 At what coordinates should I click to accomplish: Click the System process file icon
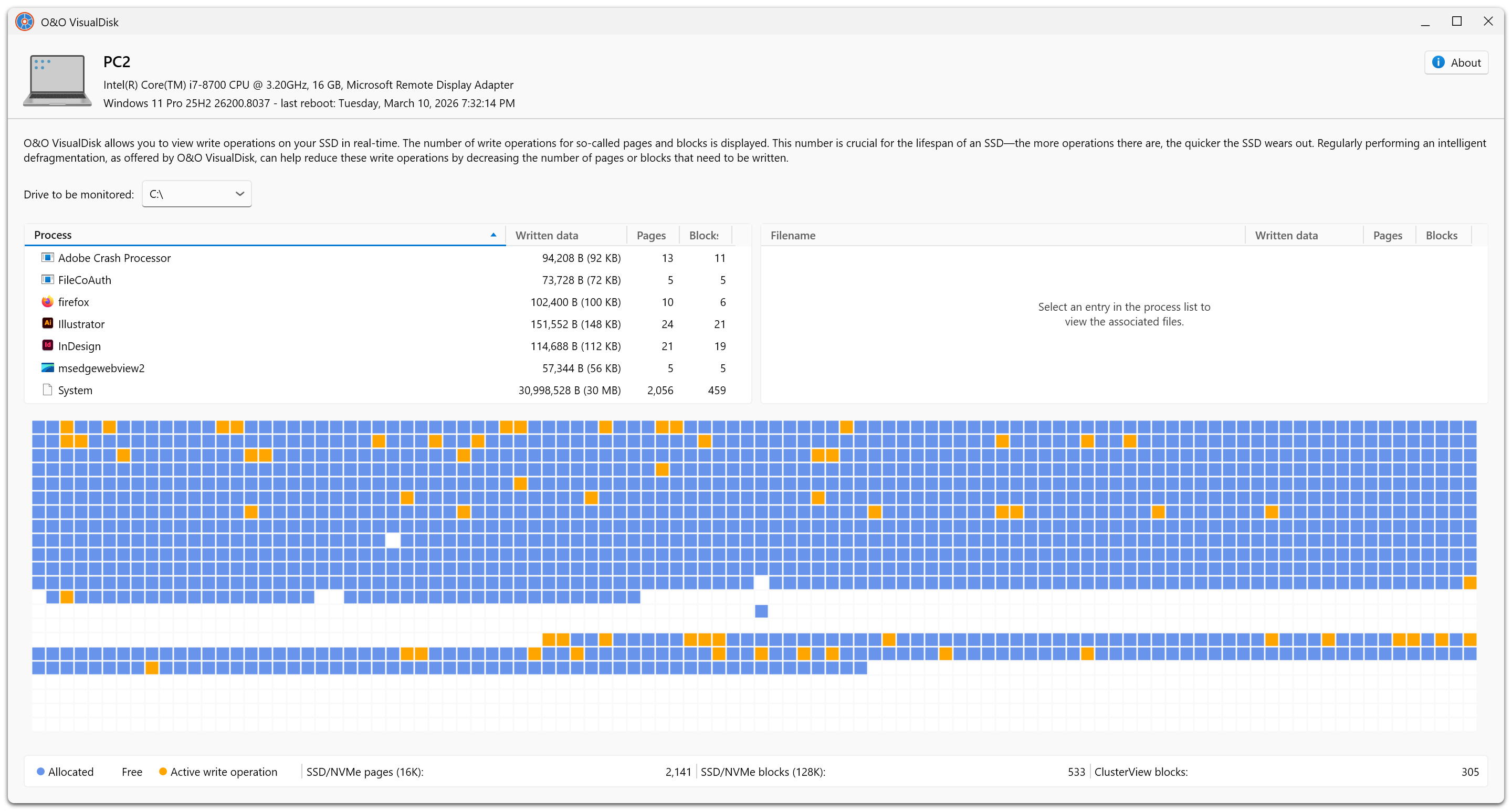click(48, 389)
